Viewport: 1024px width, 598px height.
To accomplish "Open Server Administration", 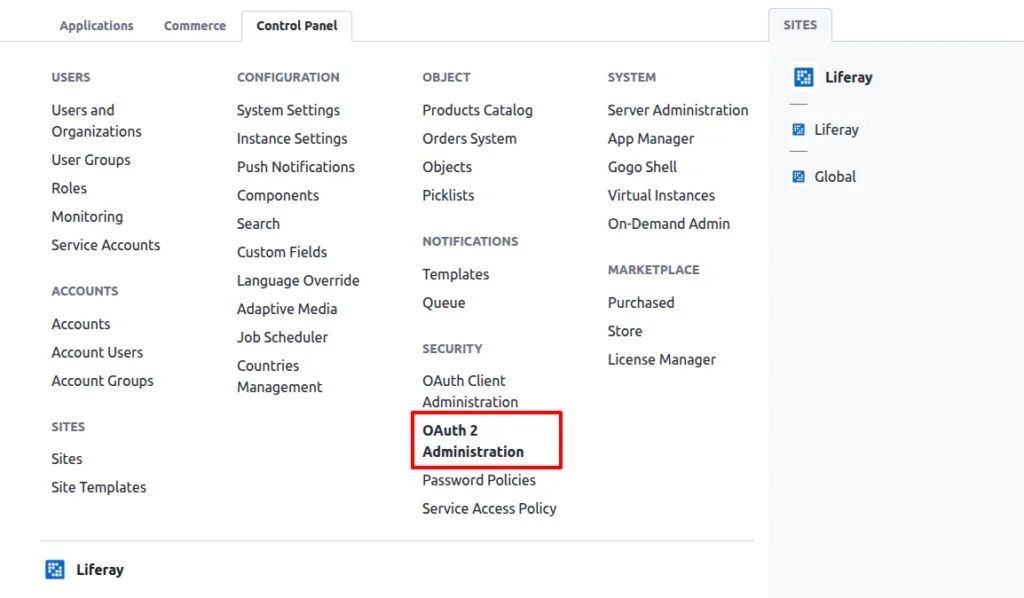I will coord(678,110).
